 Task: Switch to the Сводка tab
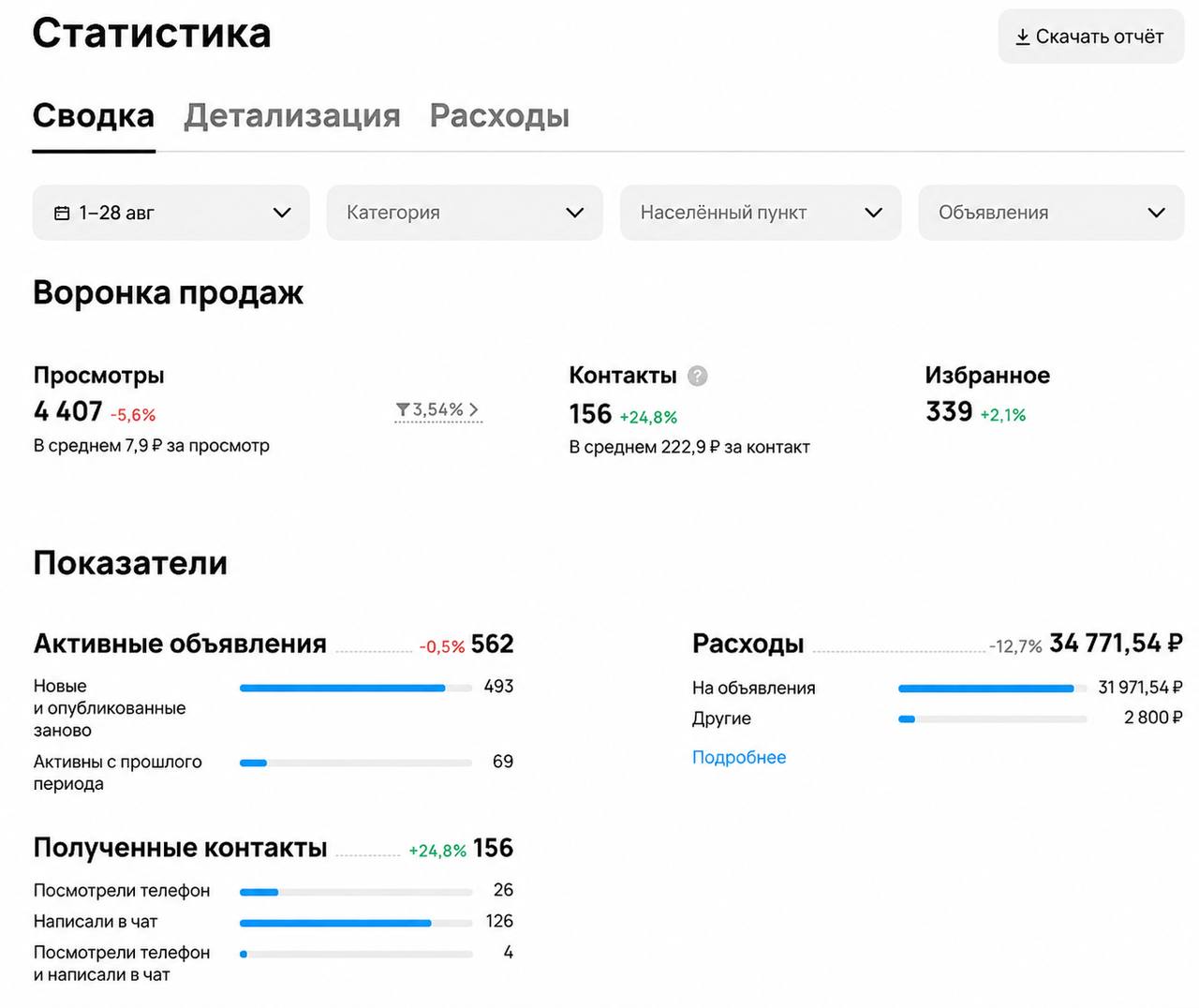(x=94, y=116)
